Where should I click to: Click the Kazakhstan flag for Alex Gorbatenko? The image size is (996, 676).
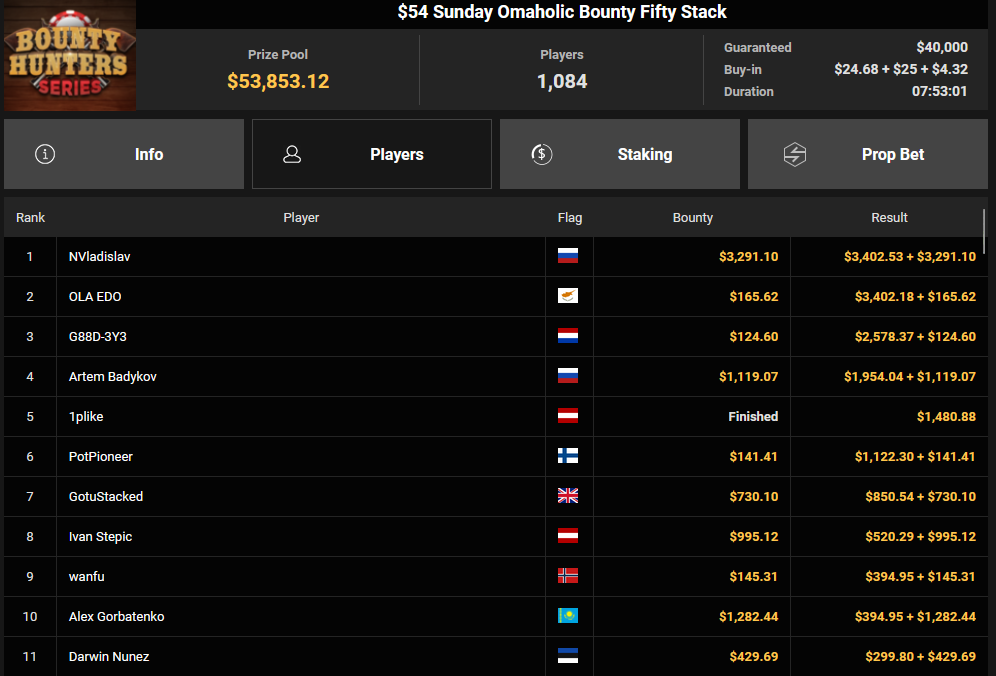click(x=568, y=616)
